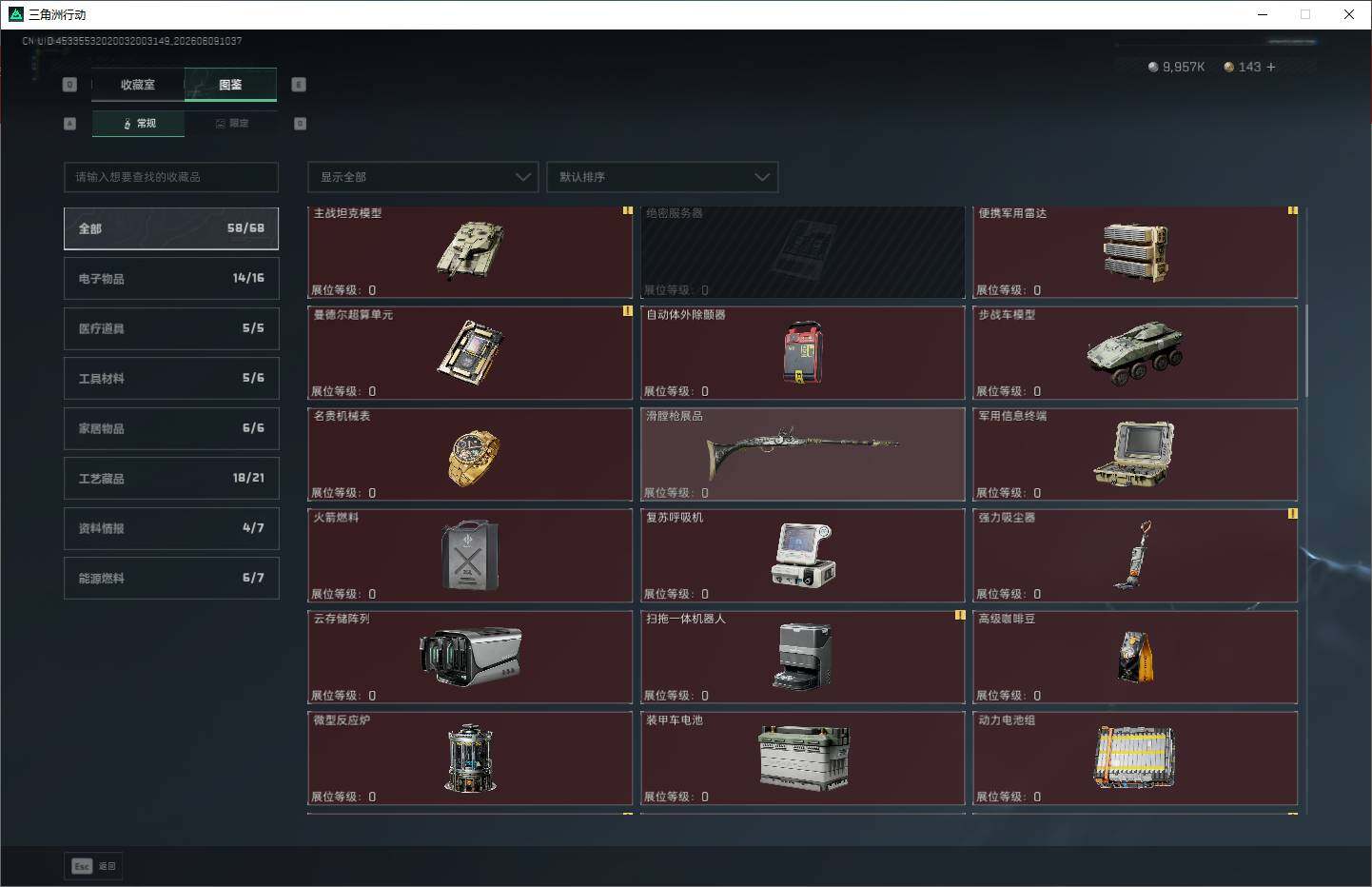Select the 名贵机械表 gold watch item

471,455
